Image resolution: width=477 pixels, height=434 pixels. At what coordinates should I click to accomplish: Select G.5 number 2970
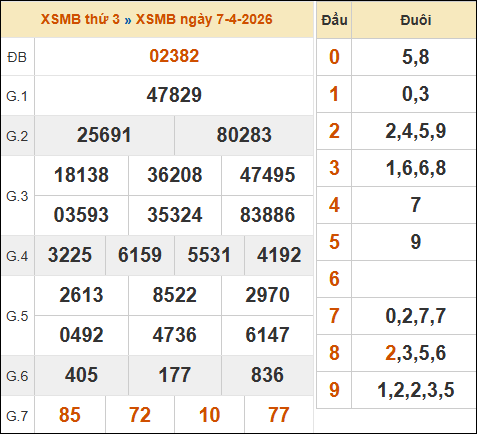coord(267,295)
